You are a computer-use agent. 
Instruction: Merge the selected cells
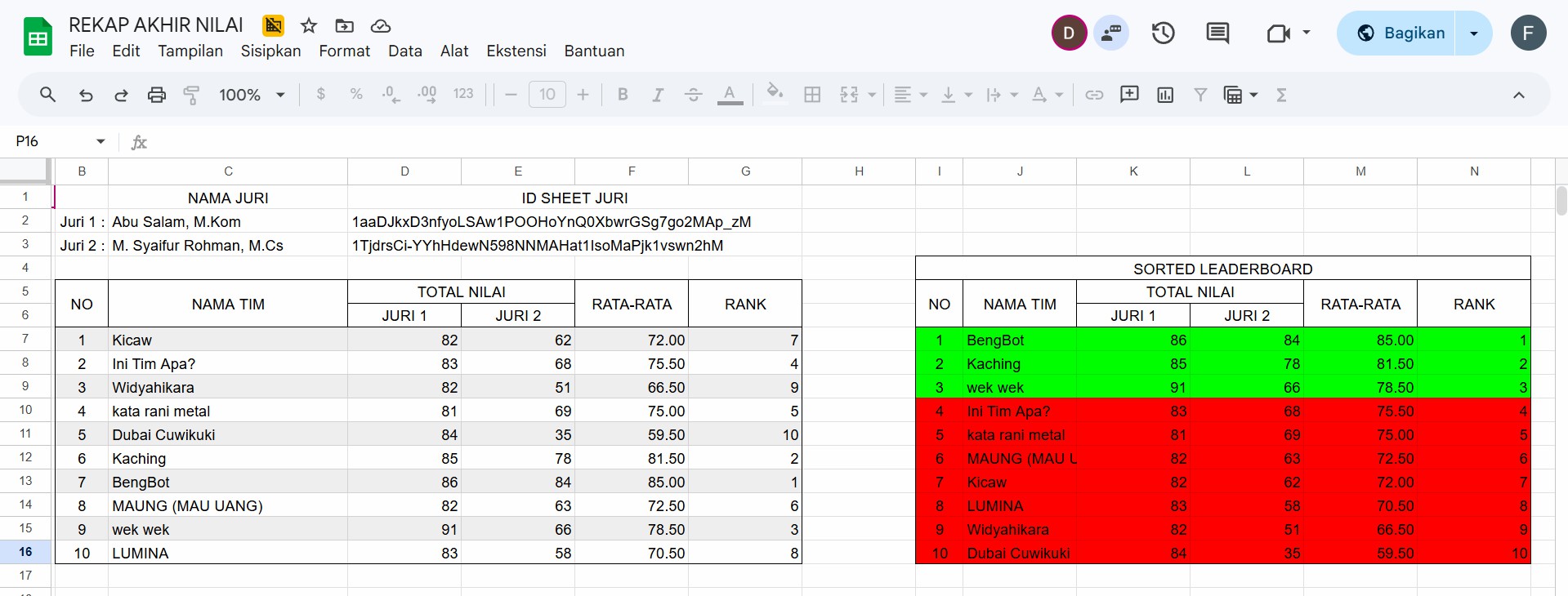pos(849,95)
